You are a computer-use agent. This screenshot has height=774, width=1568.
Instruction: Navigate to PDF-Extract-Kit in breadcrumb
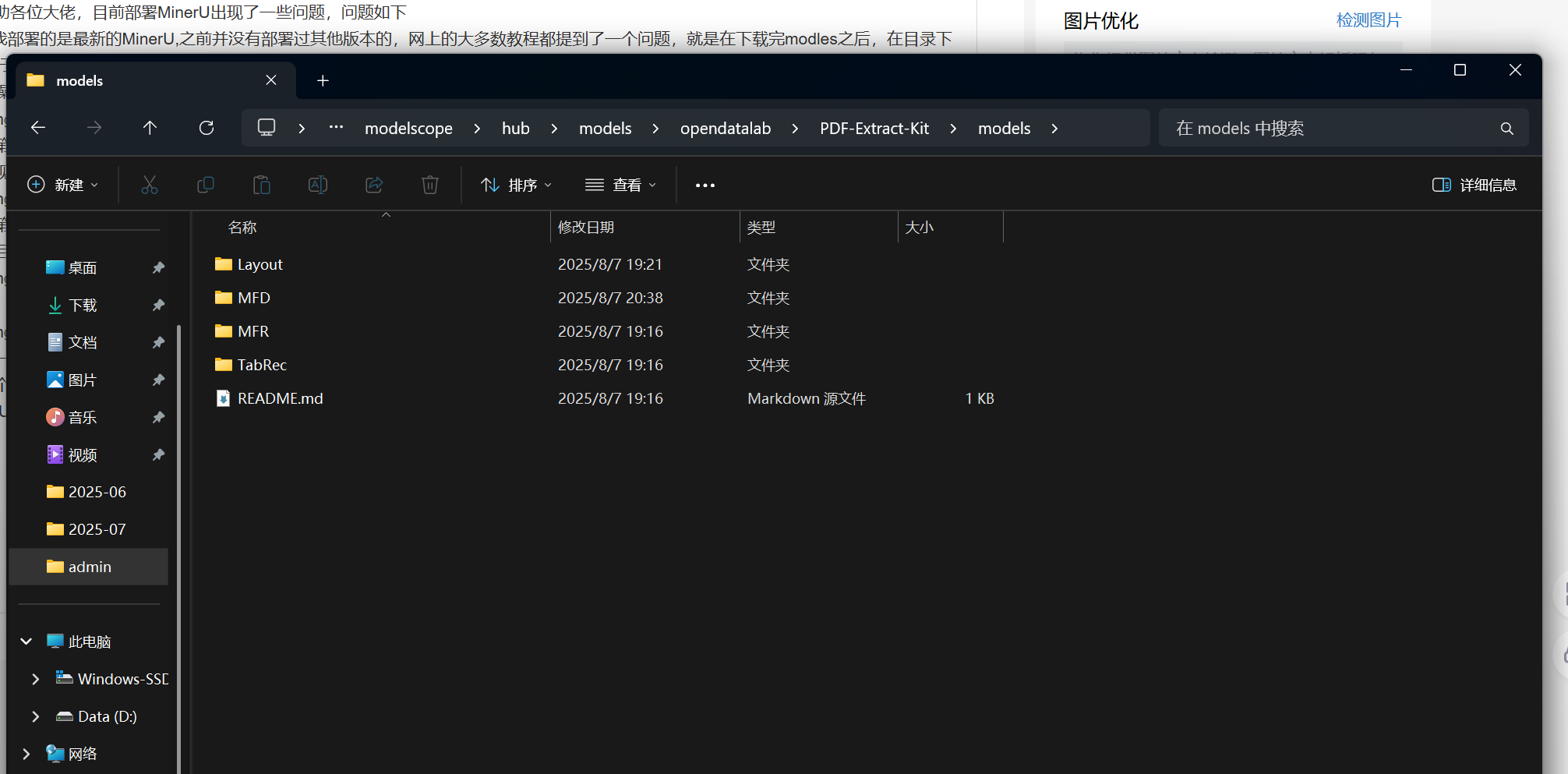(x=874, y=129)
